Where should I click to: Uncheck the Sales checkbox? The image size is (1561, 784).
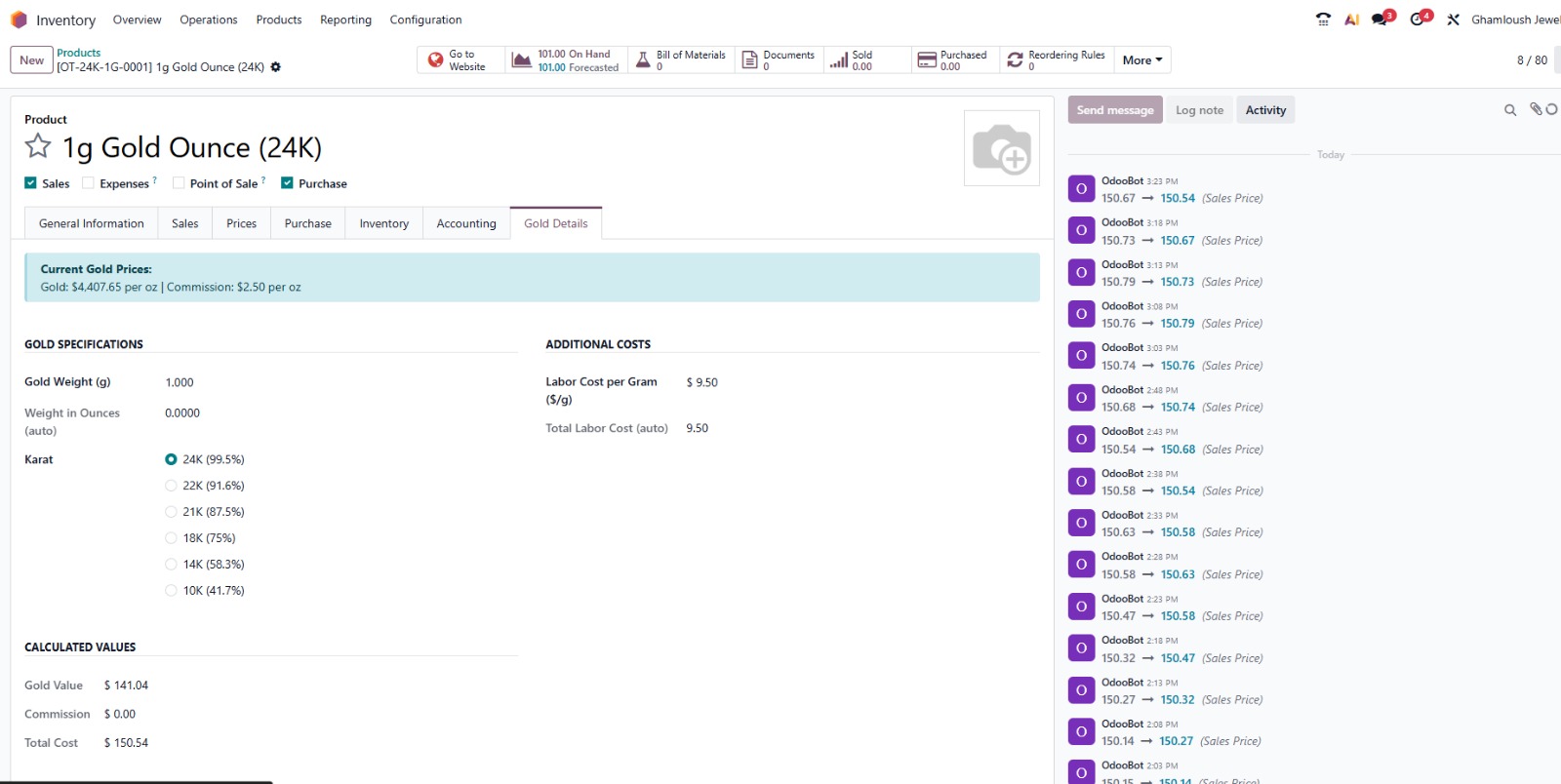click(31, 183)
